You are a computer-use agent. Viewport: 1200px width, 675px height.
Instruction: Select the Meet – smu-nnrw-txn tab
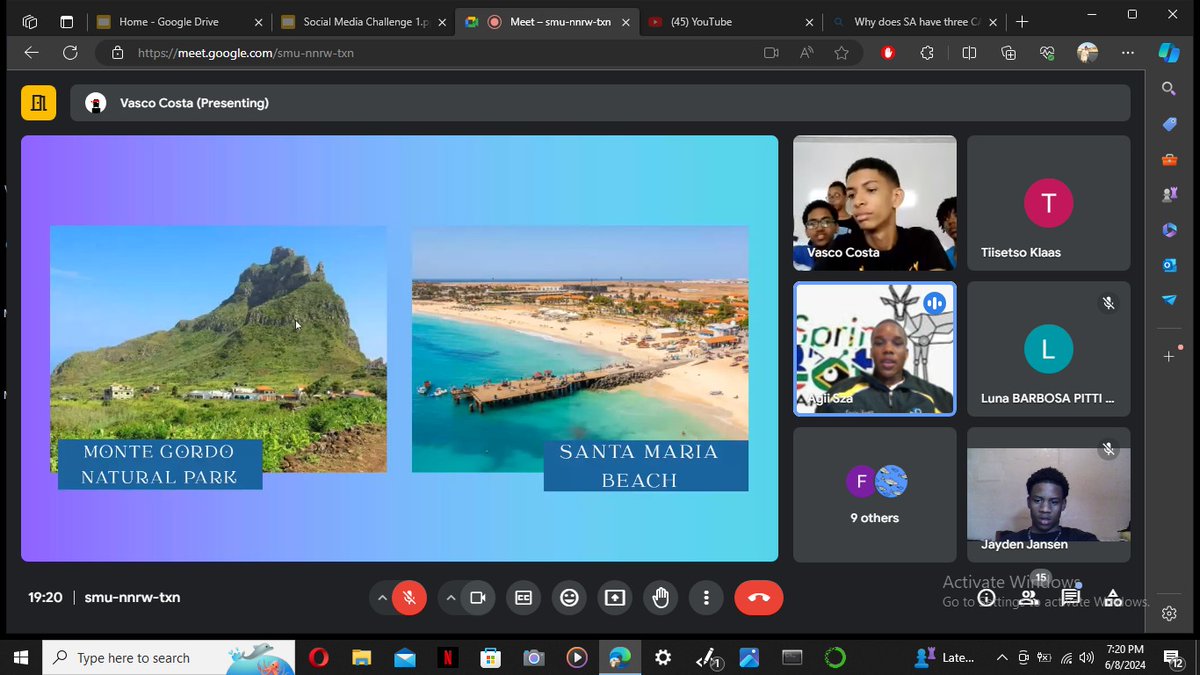point(548,22)
